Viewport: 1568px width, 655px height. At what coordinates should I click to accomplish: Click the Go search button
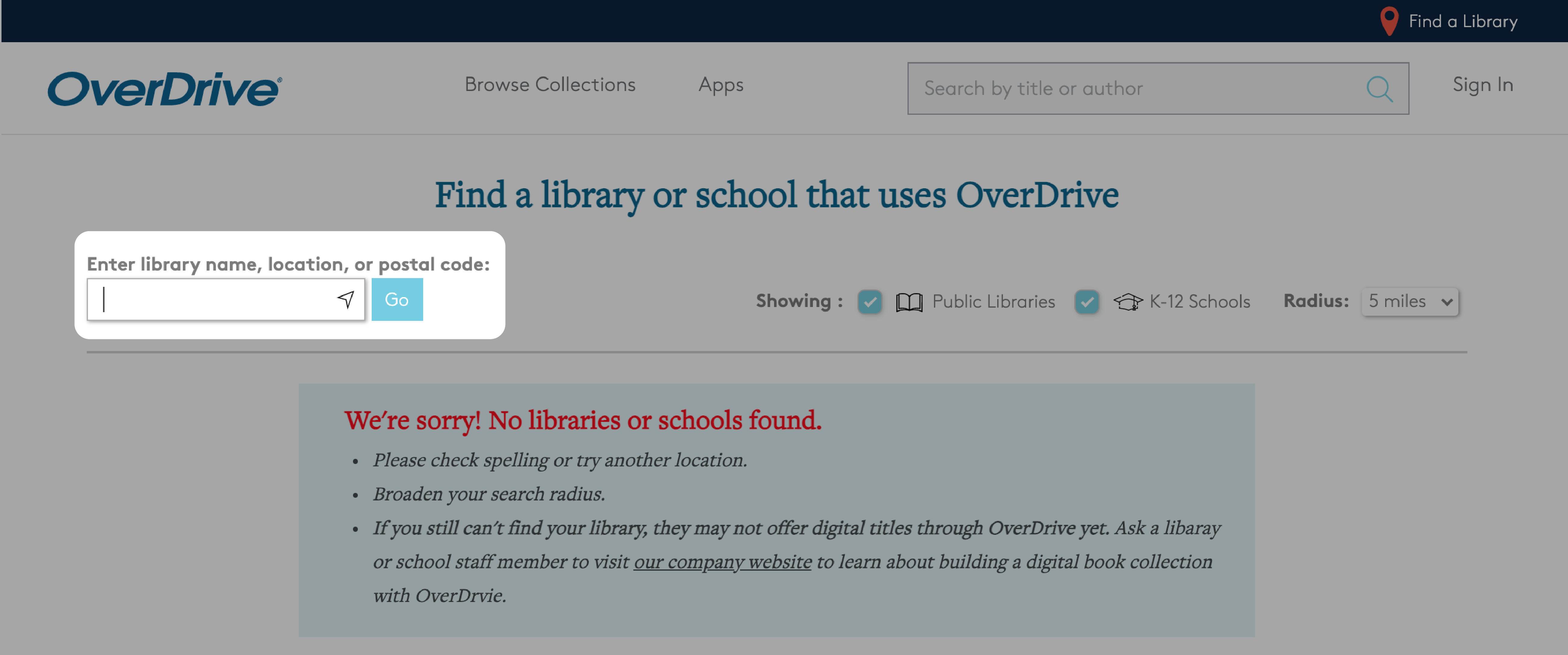(x=397, y=299)
